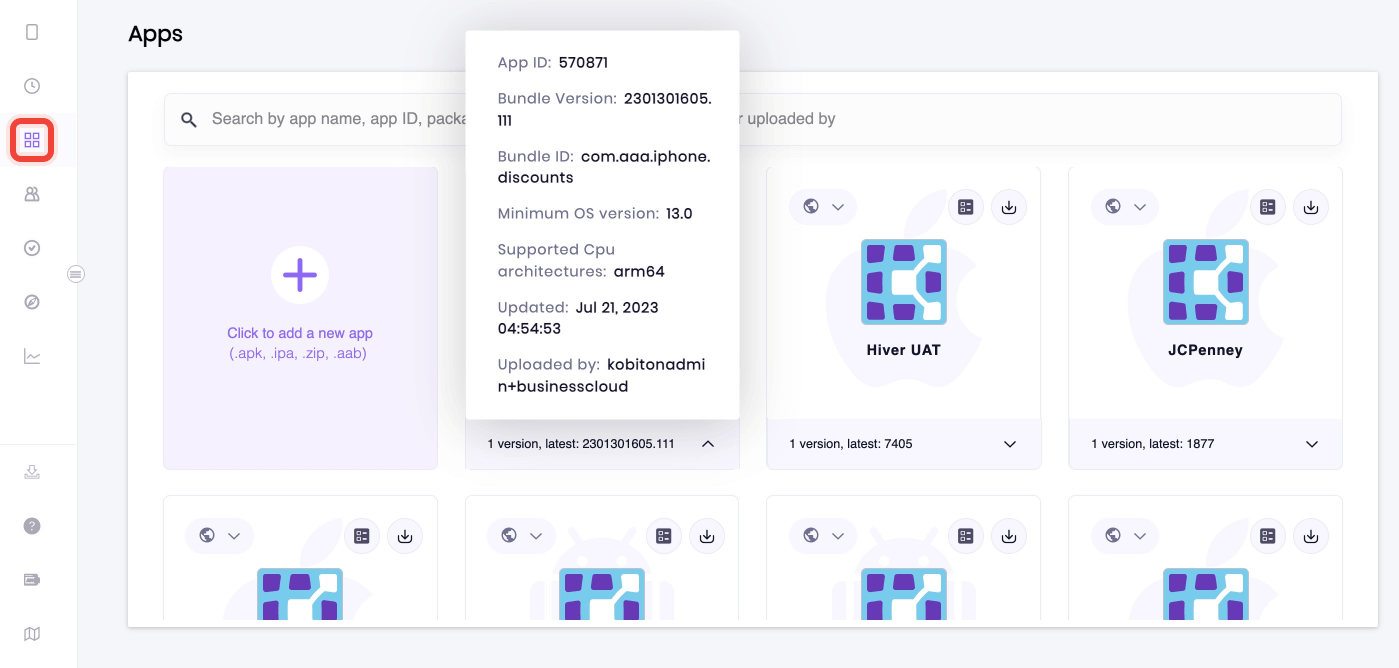Click the arm64 architecture value
The image size is (1399, 668).
(640, 272)
